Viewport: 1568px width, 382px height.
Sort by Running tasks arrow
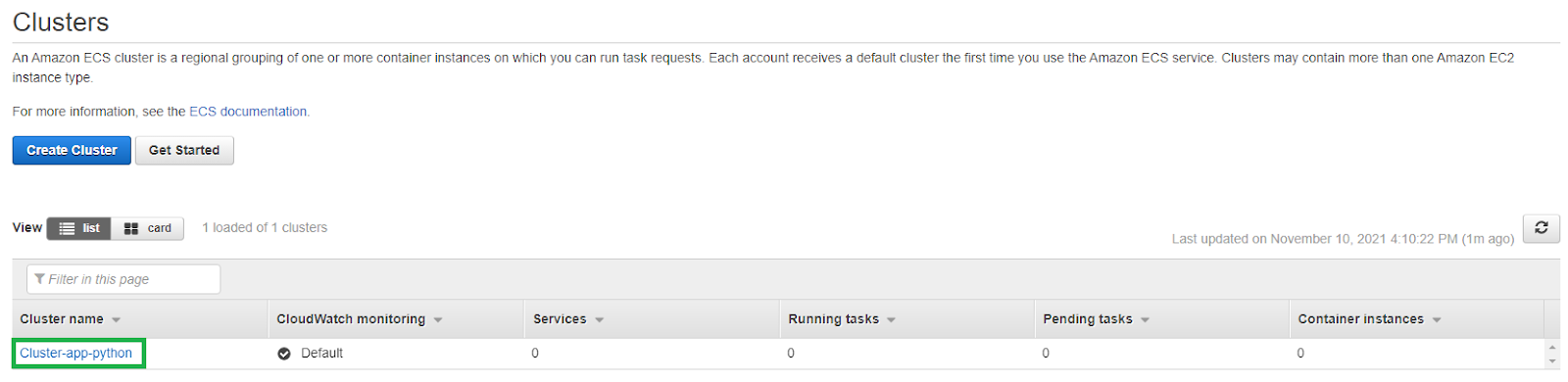coord(891,320)
